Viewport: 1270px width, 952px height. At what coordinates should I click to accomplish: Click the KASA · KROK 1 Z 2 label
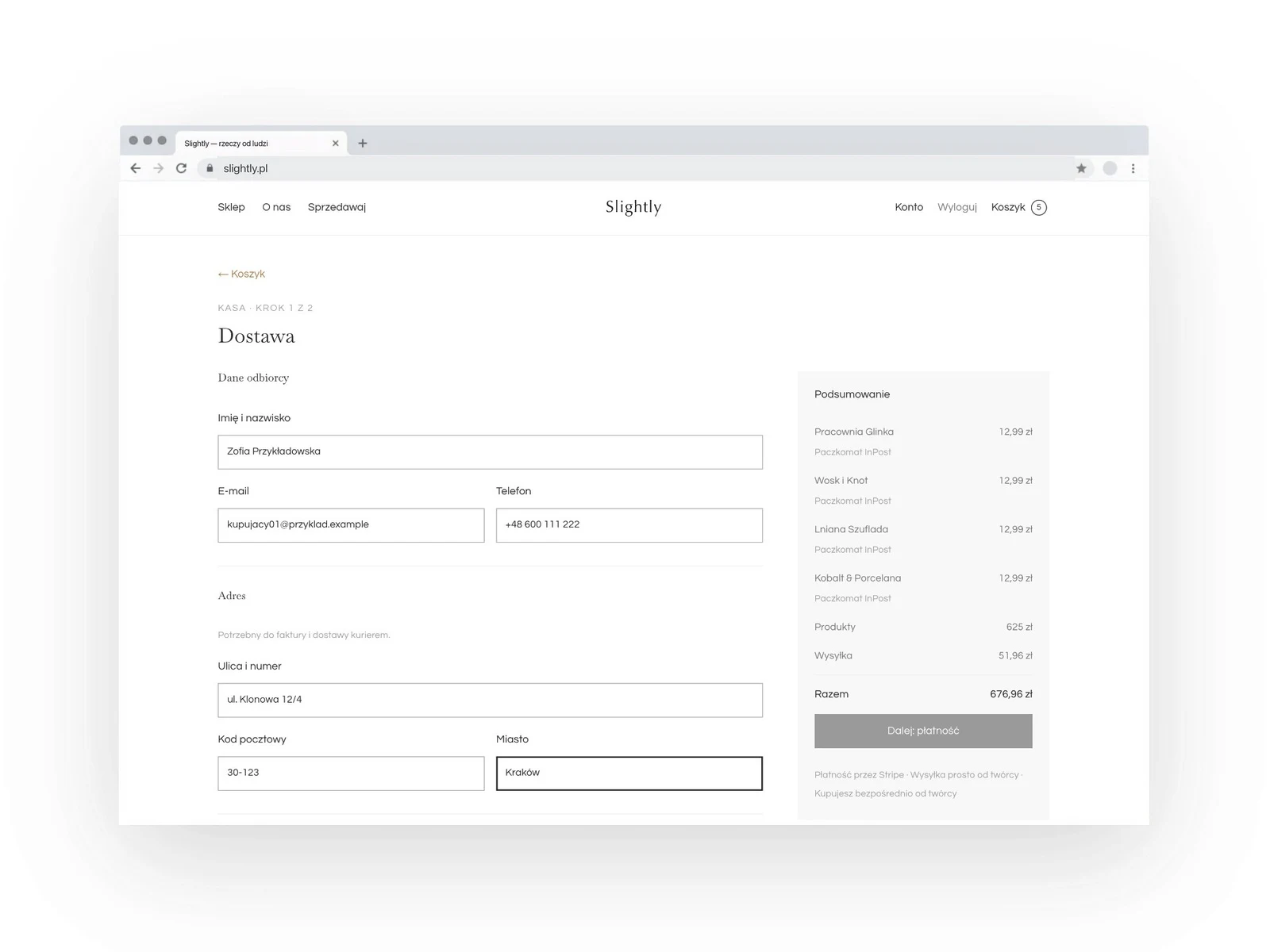click(265, 308)
